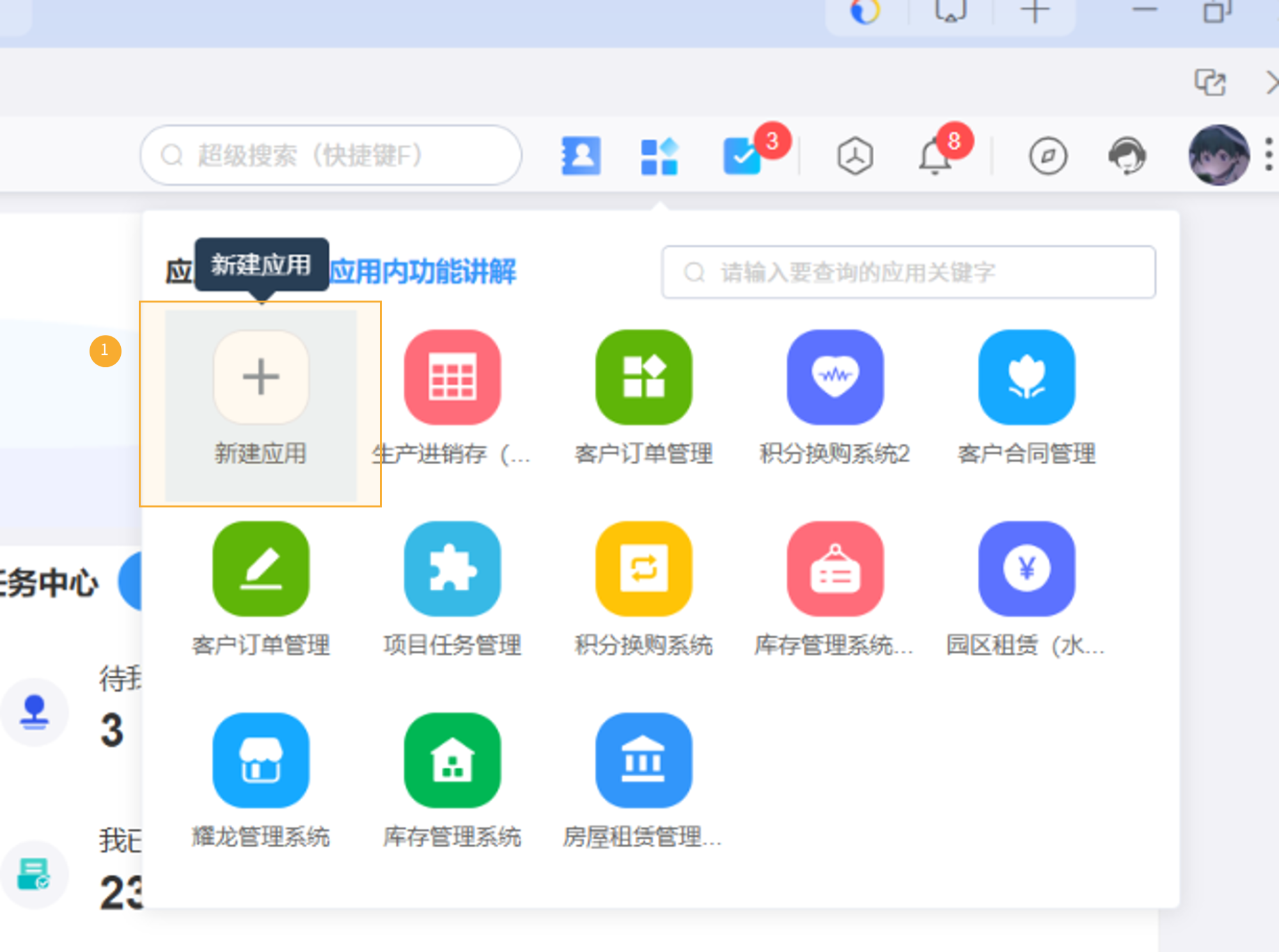1279x952 pixels.
Task: Click the 新建应用 plus icon
Action: 261,377
